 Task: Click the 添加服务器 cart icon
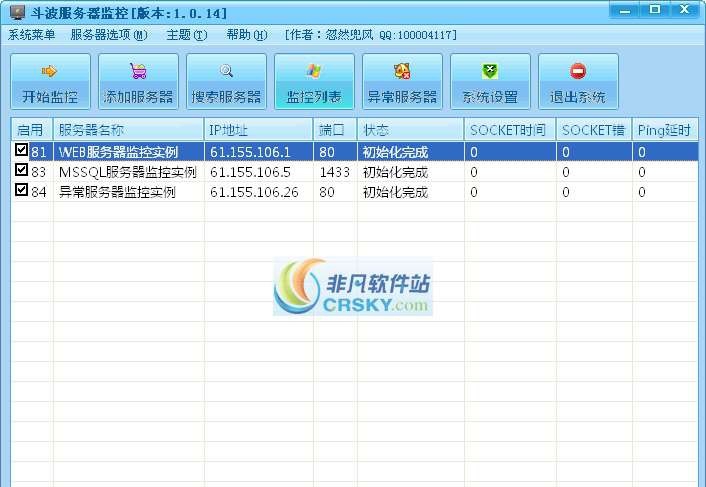pyautogui.click(x=138, y=71)
